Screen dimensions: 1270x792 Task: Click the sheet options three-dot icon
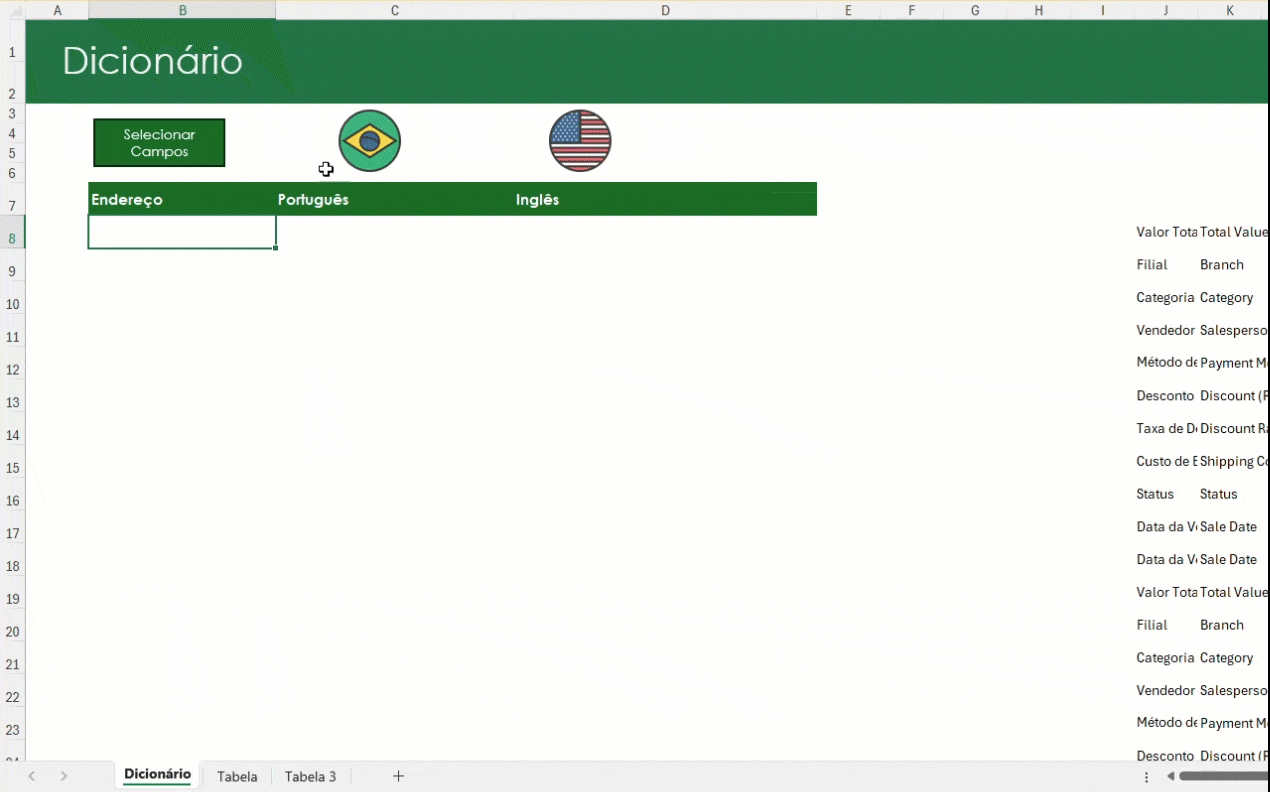[x=1146, y=777]
